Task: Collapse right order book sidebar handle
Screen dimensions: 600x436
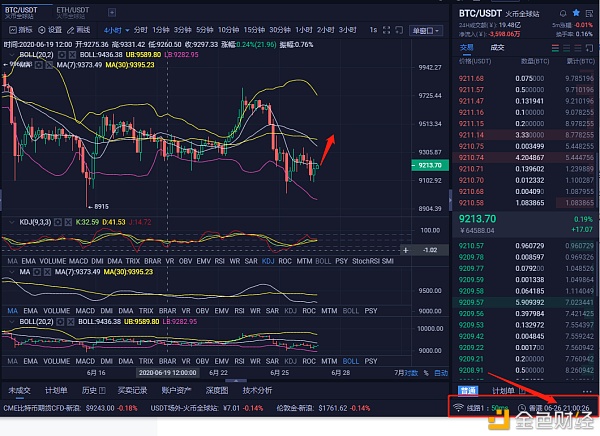Action: click(450, 200)
